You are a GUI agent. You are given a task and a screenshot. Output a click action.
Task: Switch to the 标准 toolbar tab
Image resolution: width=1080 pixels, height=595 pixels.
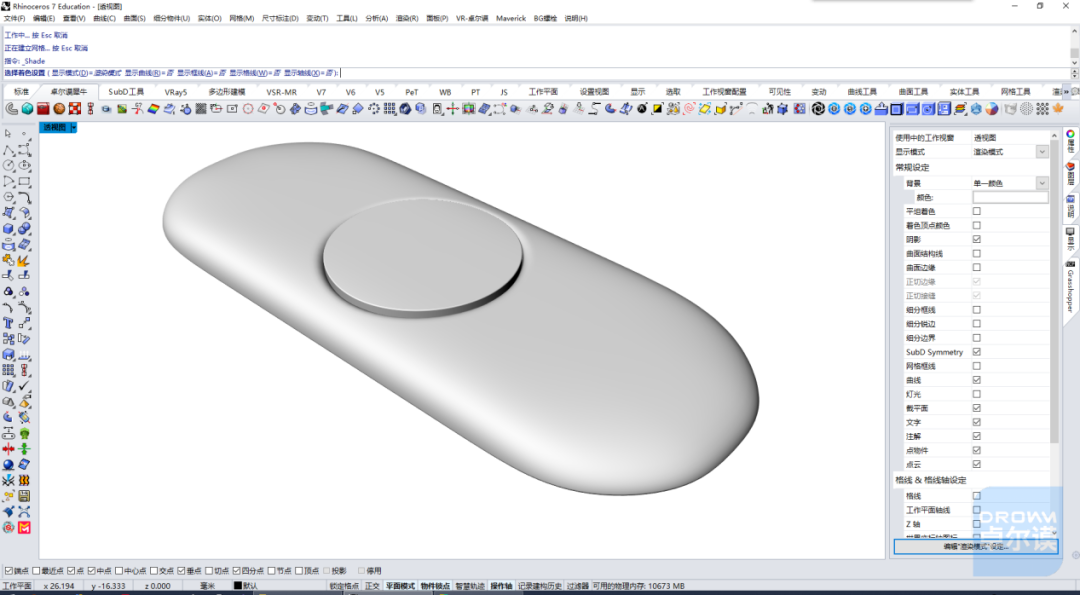[x=21, y=92]
